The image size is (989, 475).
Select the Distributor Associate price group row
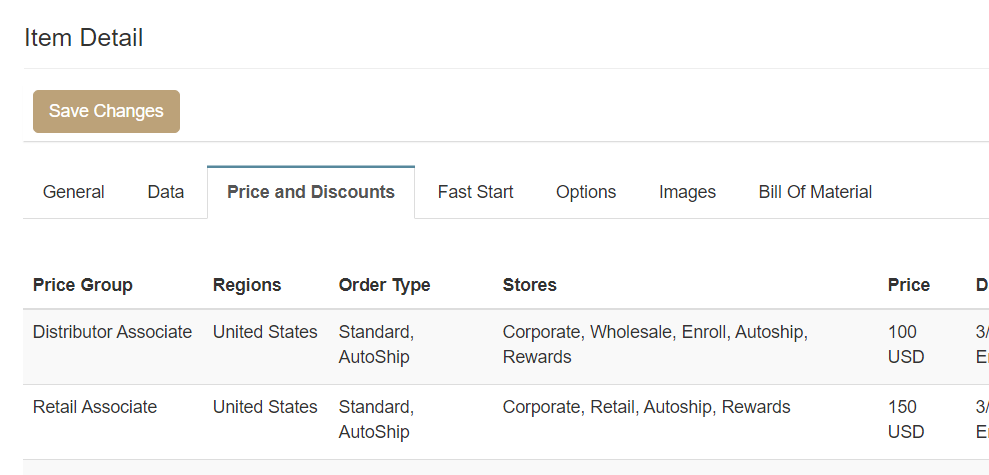tap(112, 332)
